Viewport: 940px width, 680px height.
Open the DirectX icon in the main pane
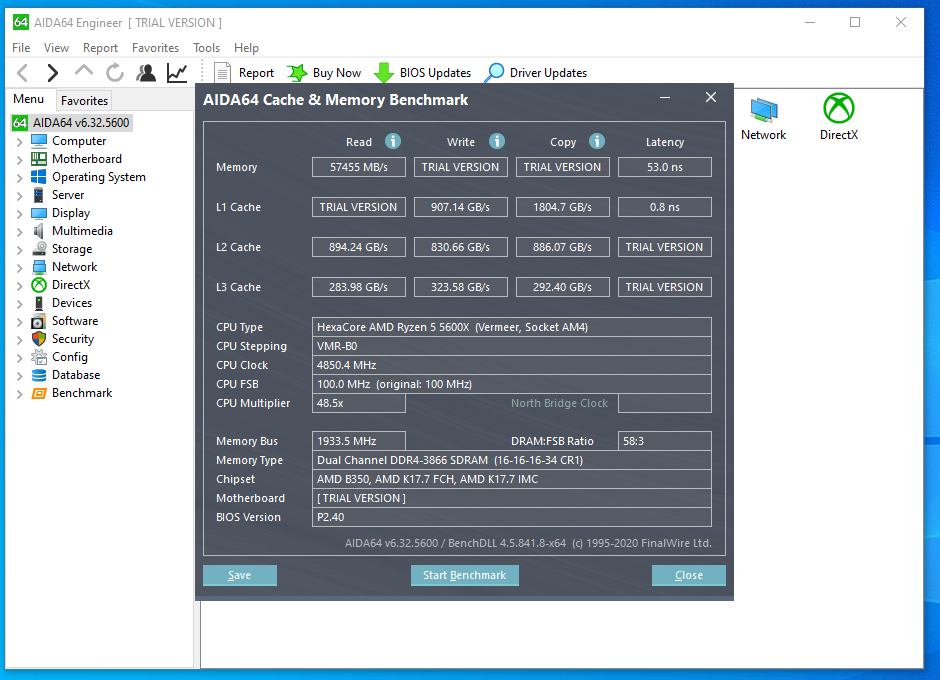(x=839, y=109)
